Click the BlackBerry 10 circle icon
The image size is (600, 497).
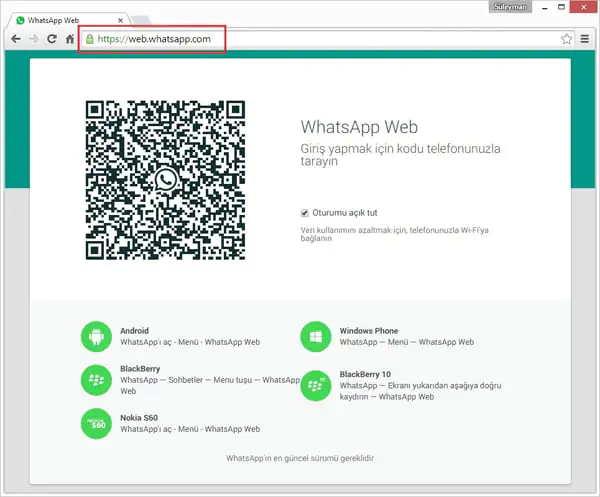316,386
